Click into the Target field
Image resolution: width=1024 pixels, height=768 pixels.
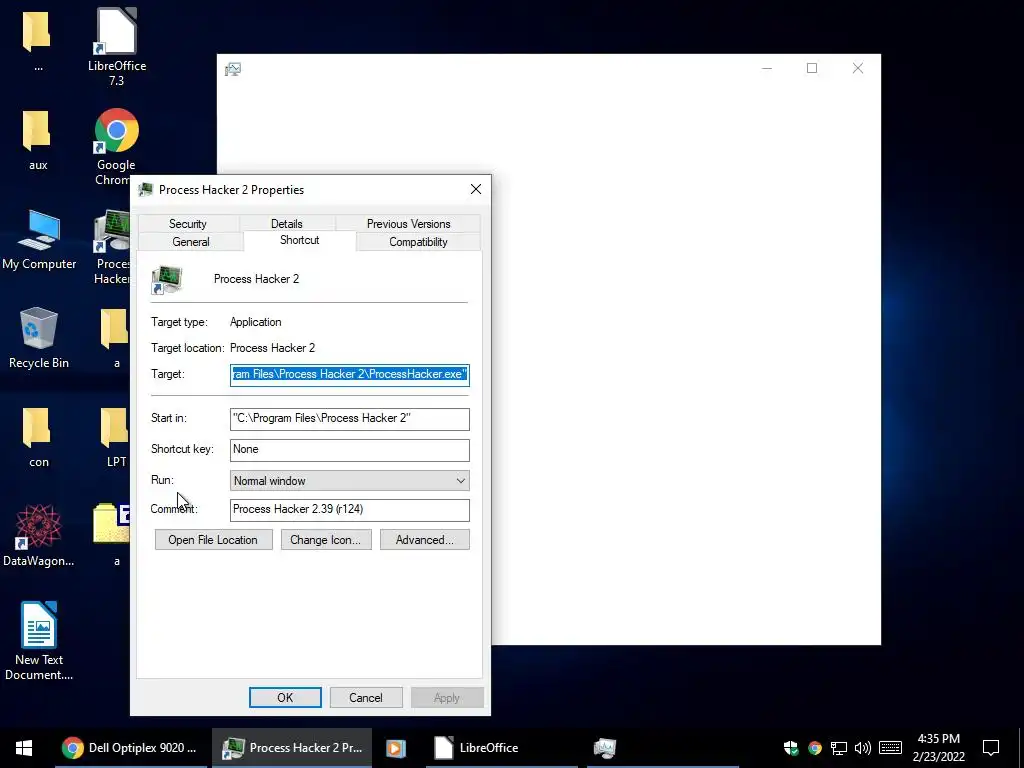point(349,374)
